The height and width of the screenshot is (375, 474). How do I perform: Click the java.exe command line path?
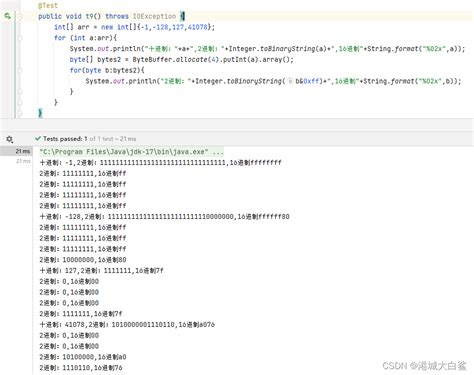[124, 152]
